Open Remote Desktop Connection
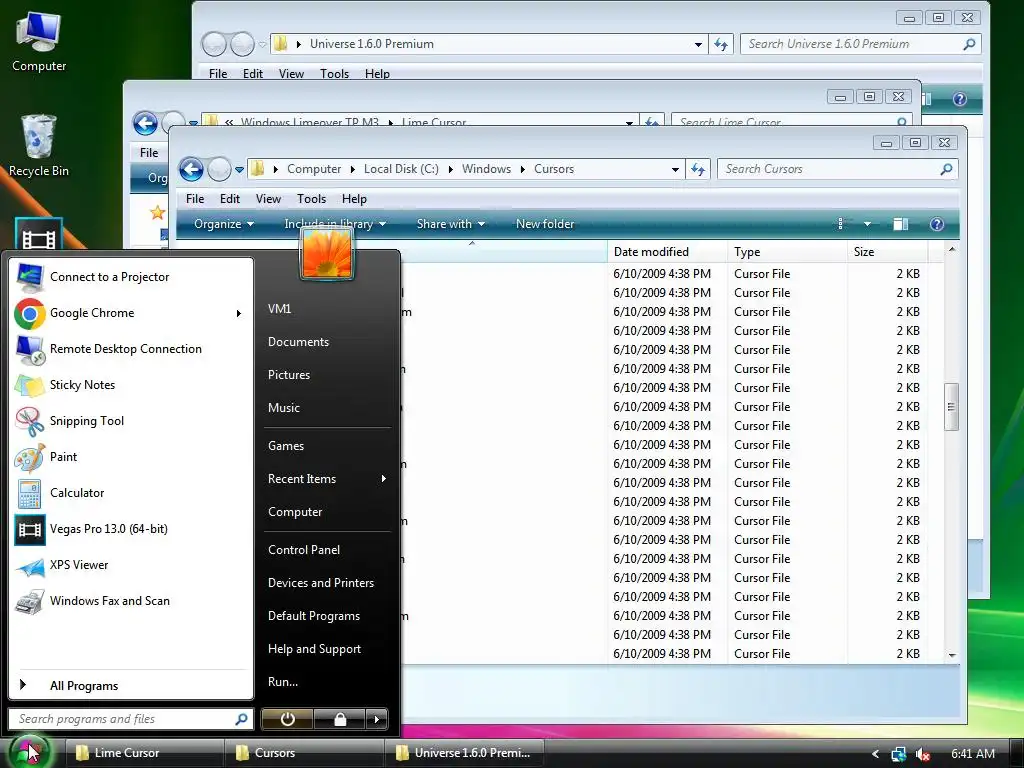Viewport: 1024px width, 768px height. click(131, 349)
